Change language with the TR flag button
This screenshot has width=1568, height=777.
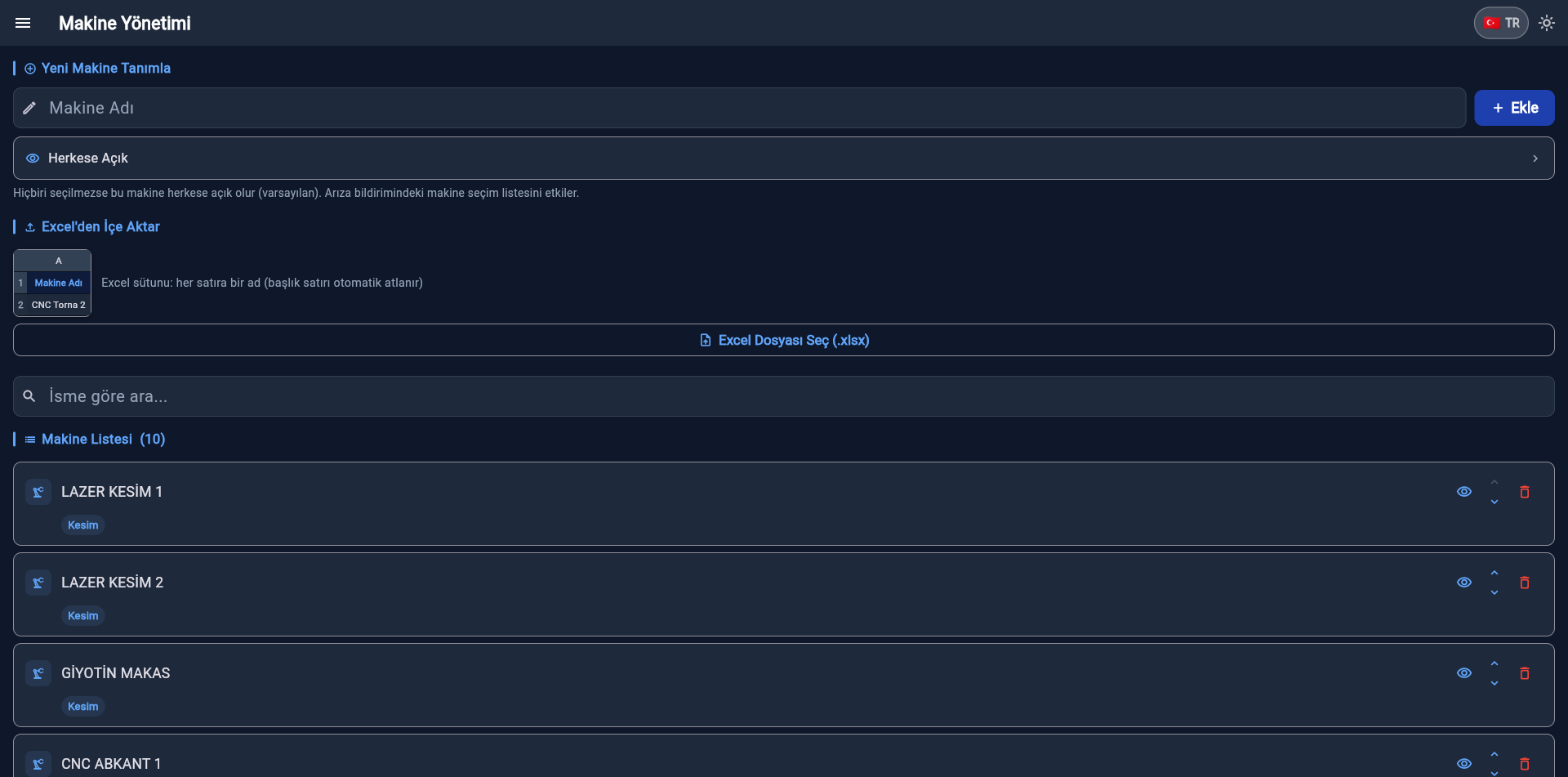click(1501, 23)
